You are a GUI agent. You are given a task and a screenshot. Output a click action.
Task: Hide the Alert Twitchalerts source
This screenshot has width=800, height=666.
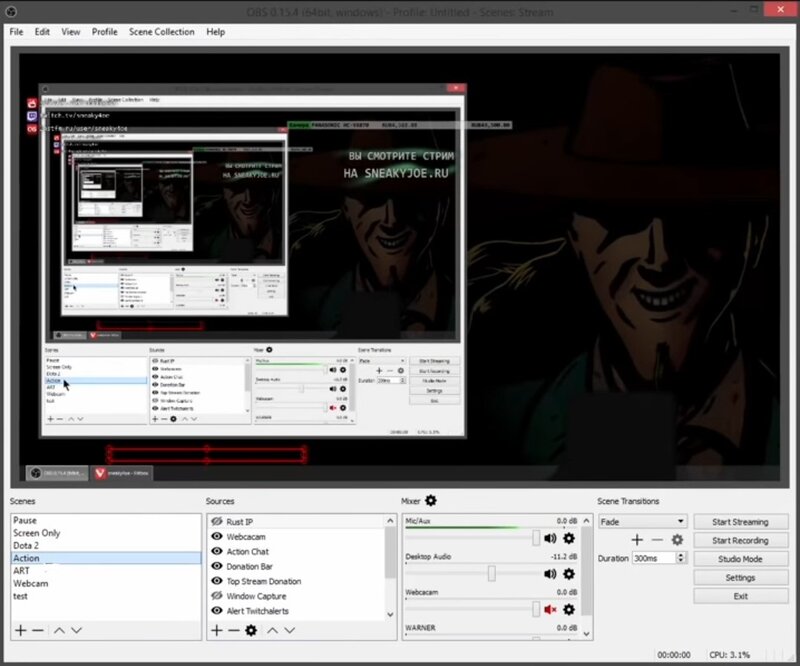(217, 610)
